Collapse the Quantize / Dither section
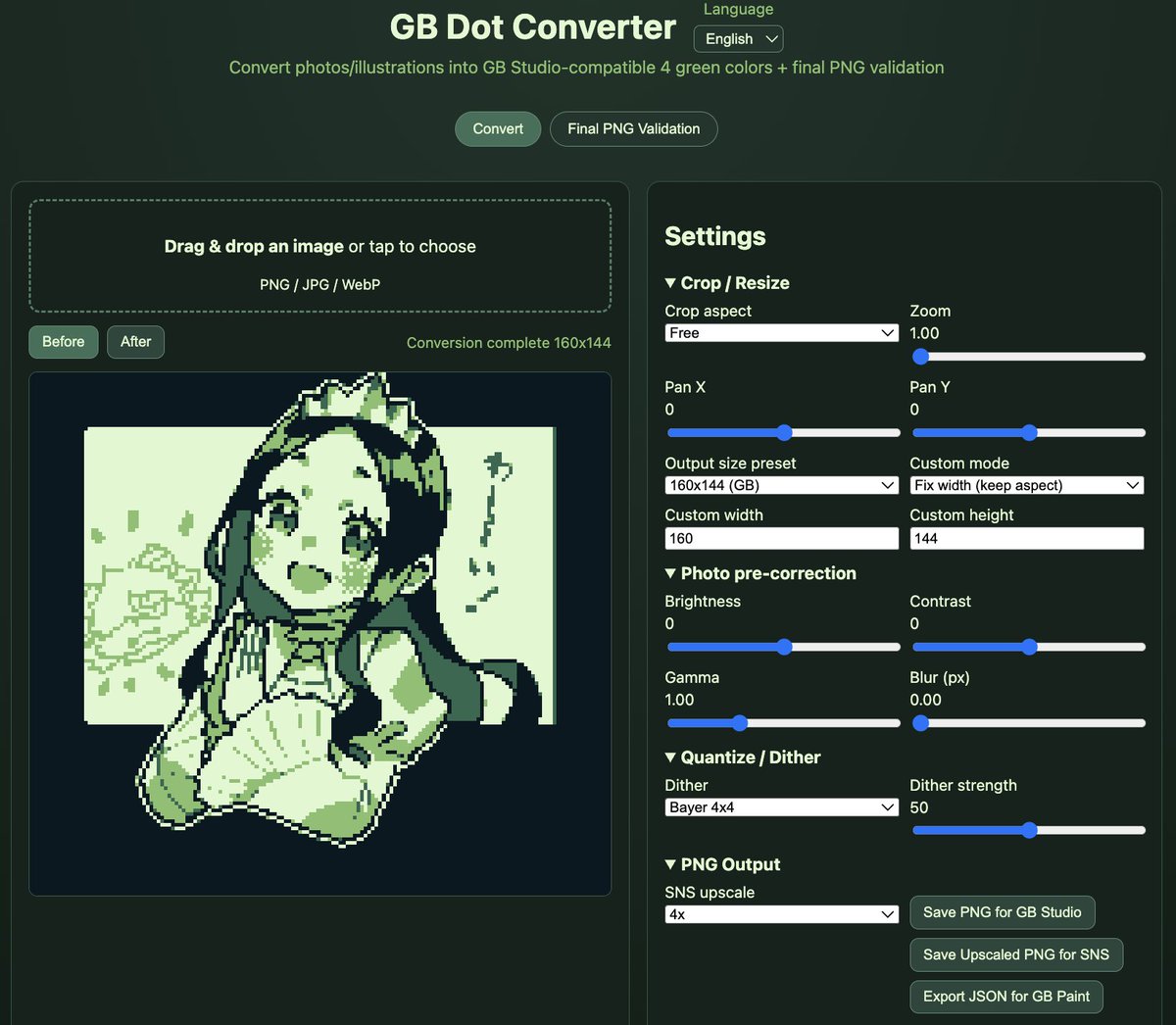 coord(743,757)
